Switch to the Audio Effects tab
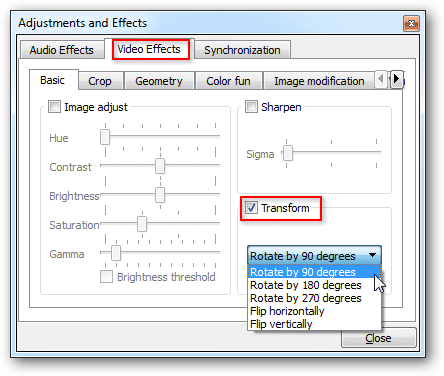The width and height of the screenshot is (444, 376). point(62,50)
